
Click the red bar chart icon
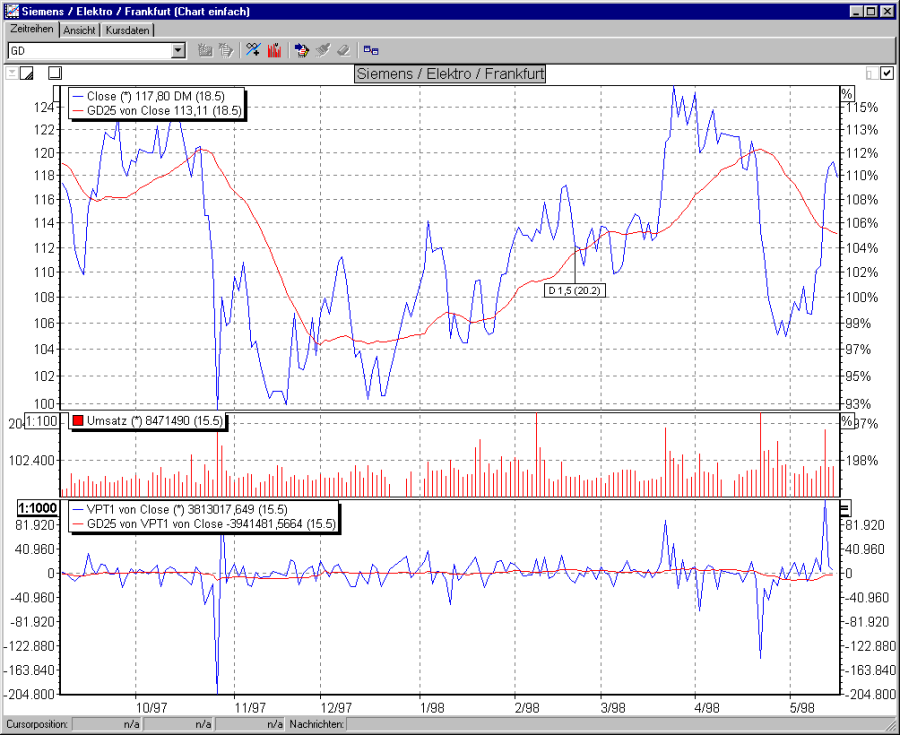tap(274, 49)
